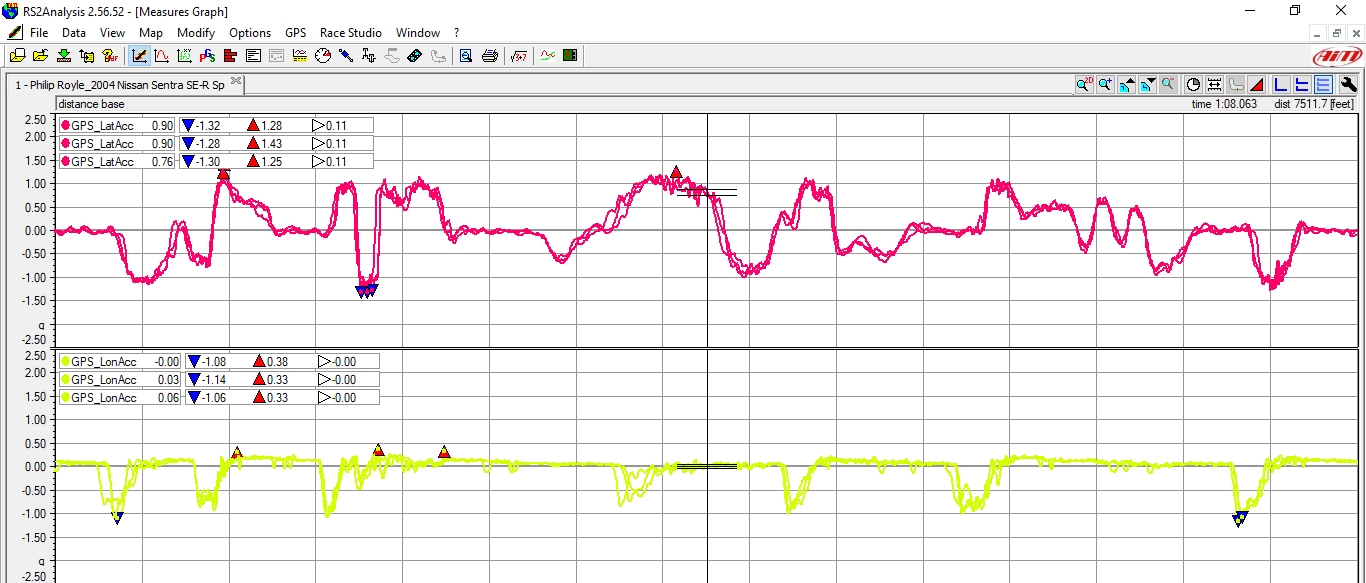
Task: Click the GPS_LonAcc max value 0.38
Action: click(279, 362)
